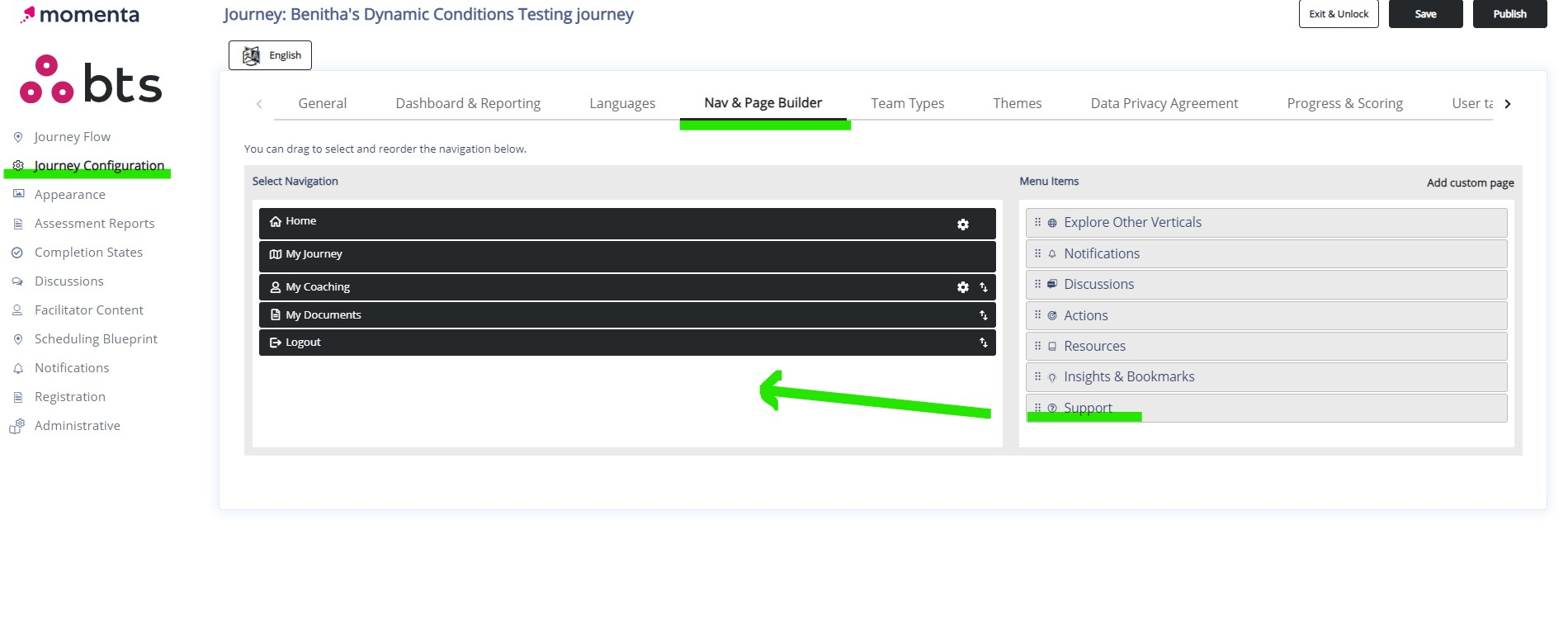Click the My Coaching person icon
1568x624 pixels.
(x=276, y=287)
